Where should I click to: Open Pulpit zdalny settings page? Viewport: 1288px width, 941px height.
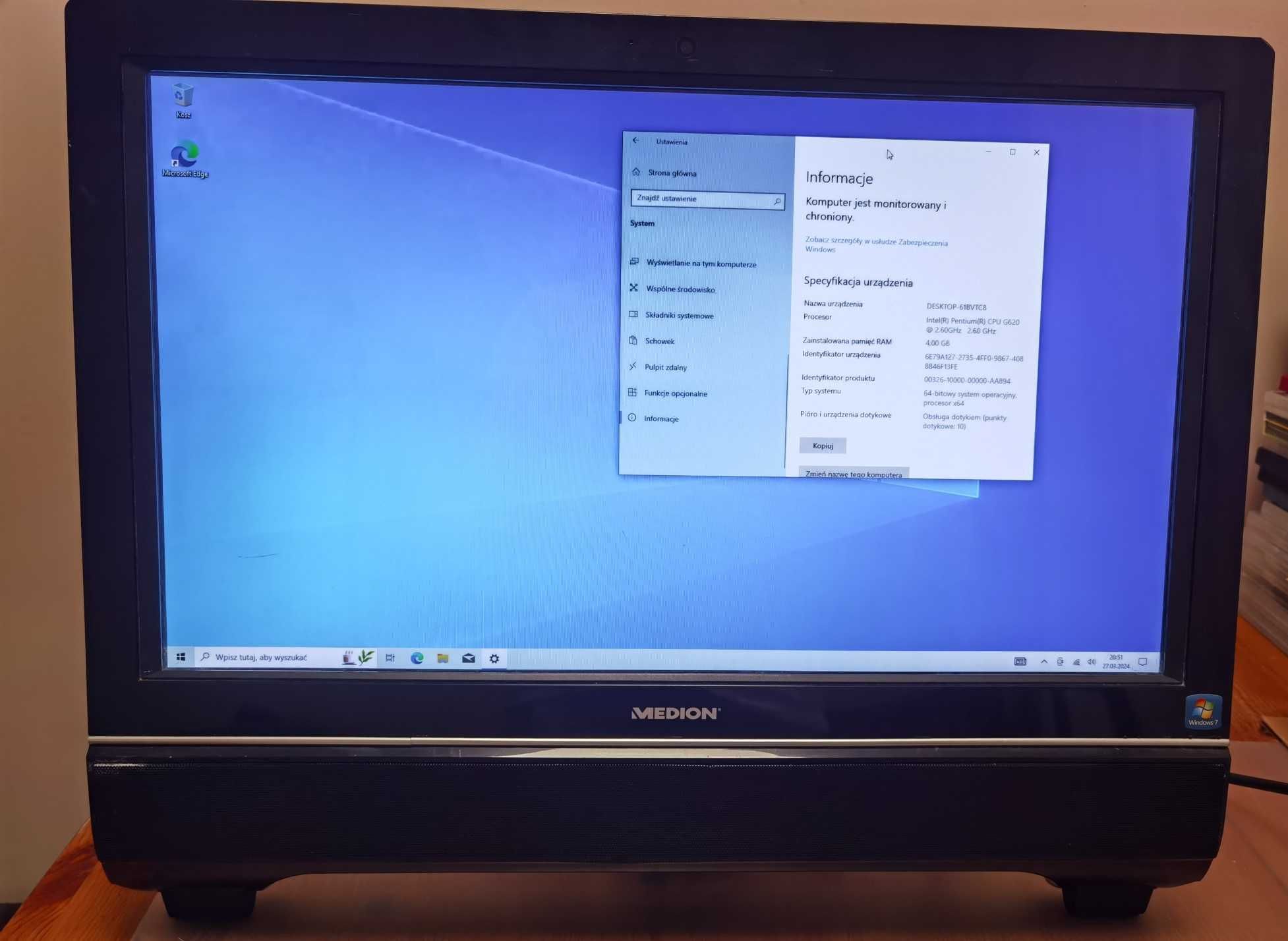pos(665,368)
